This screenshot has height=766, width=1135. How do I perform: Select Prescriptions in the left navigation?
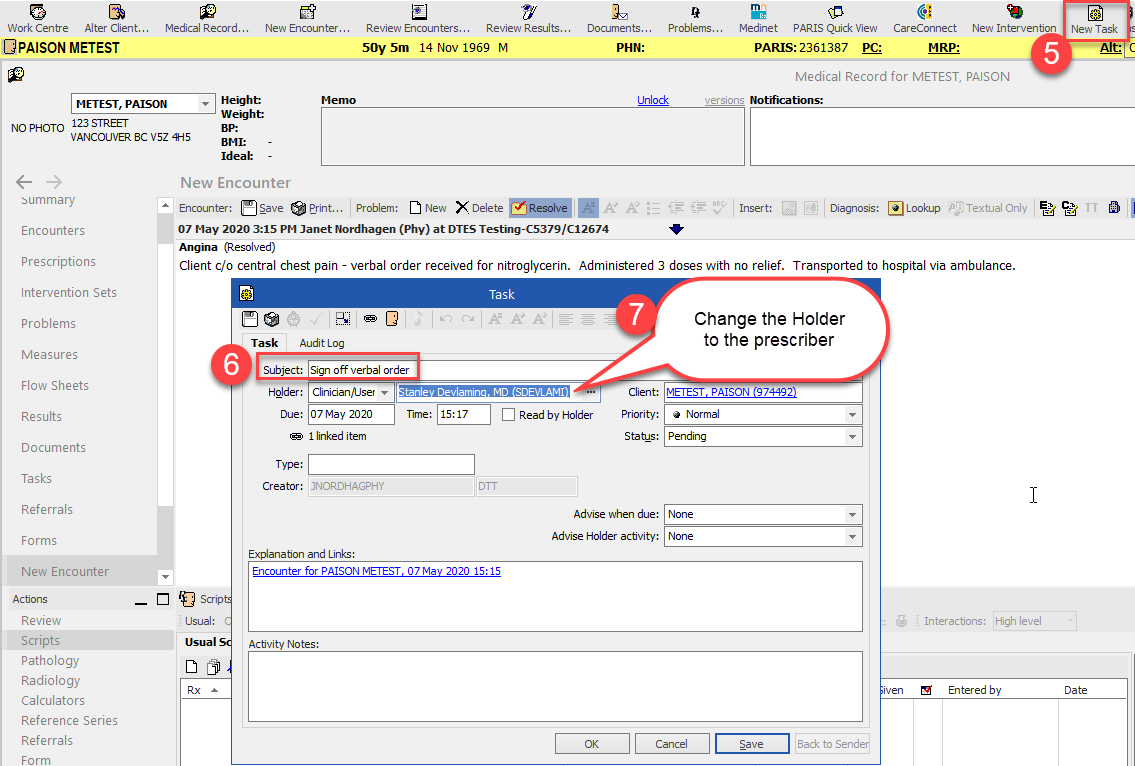[58, 262]
